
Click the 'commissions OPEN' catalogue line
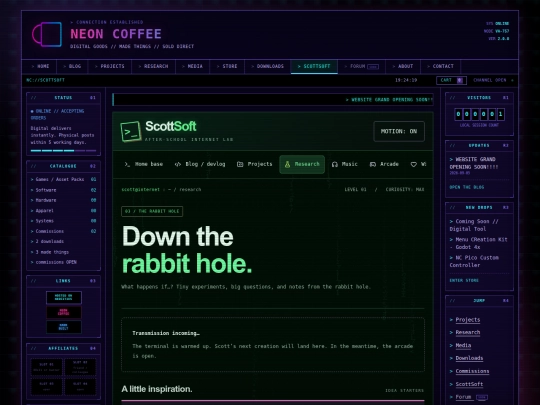[x=54, y=262]
